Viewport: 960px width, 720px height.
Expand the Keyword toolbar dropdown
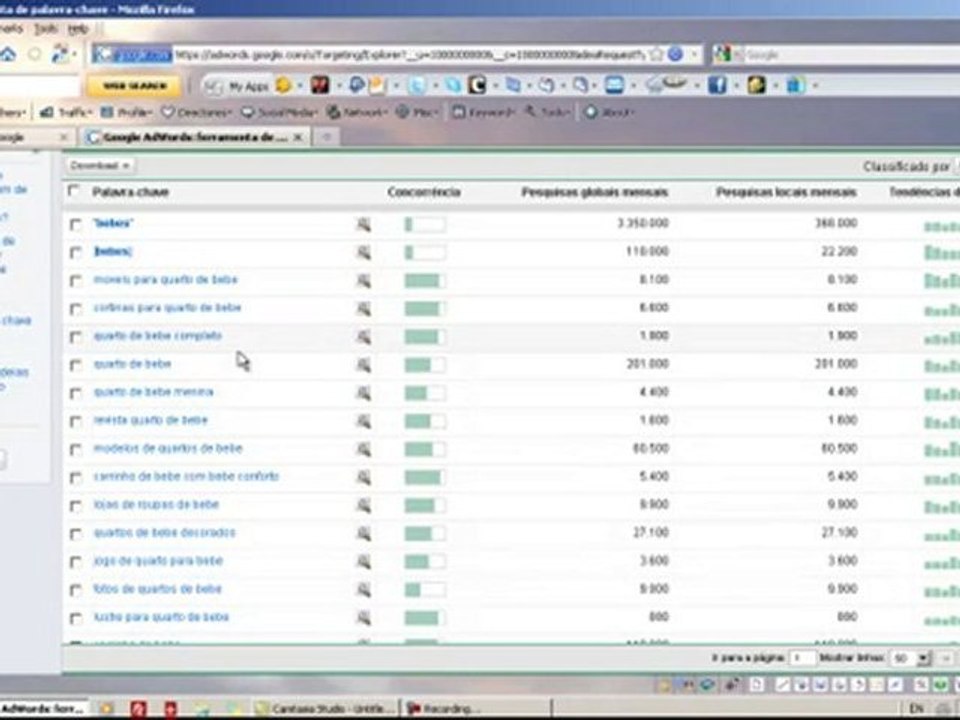483,113
